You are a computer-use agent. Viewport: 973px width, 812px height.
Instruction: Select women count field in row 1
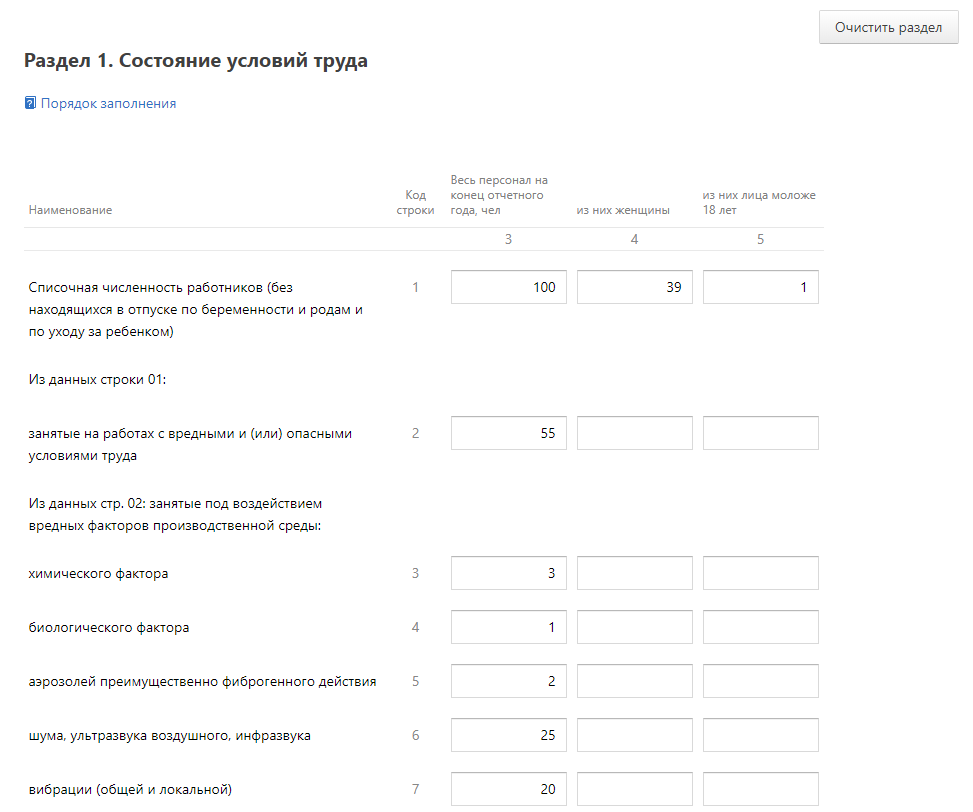635,287
